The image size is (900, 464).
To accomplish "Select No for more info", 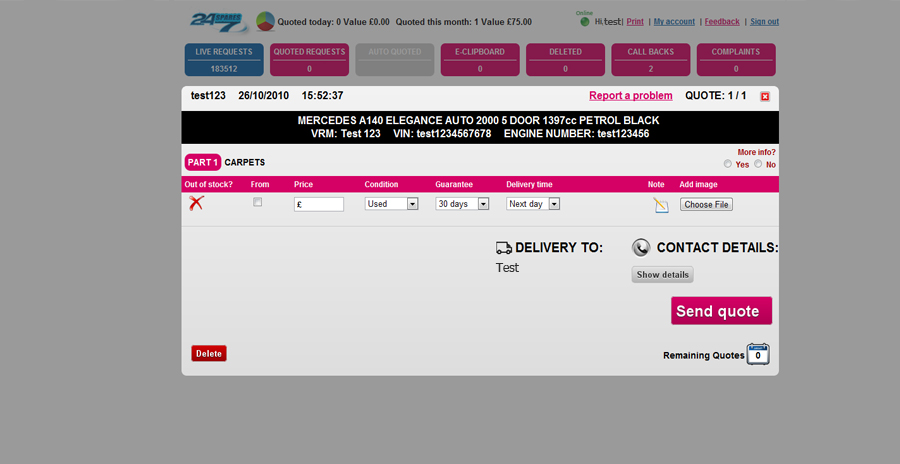I will (x=758, y=164).
